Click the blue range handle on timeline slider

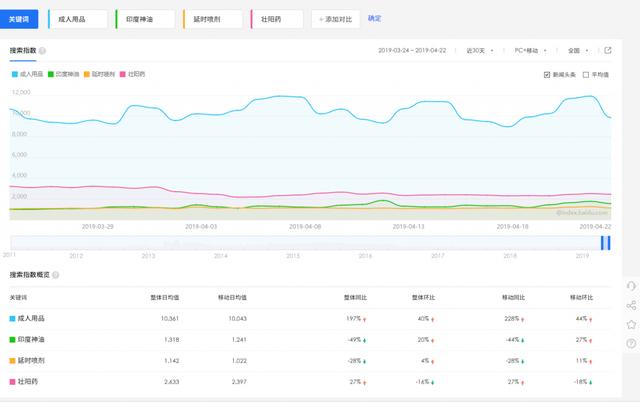(x=604, y=243)
